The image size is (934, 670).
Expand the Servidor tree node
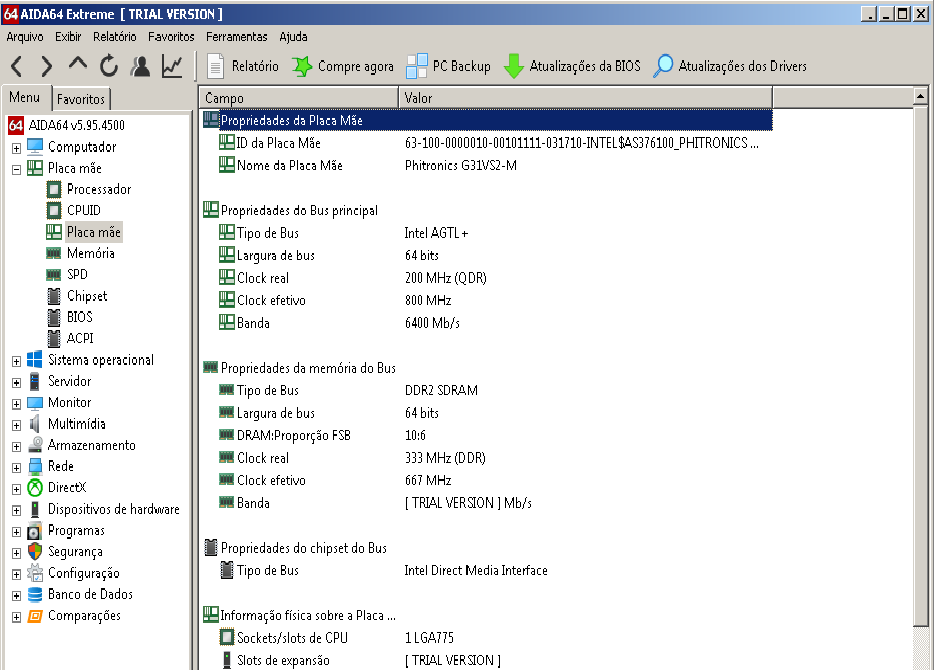[17, 382]
